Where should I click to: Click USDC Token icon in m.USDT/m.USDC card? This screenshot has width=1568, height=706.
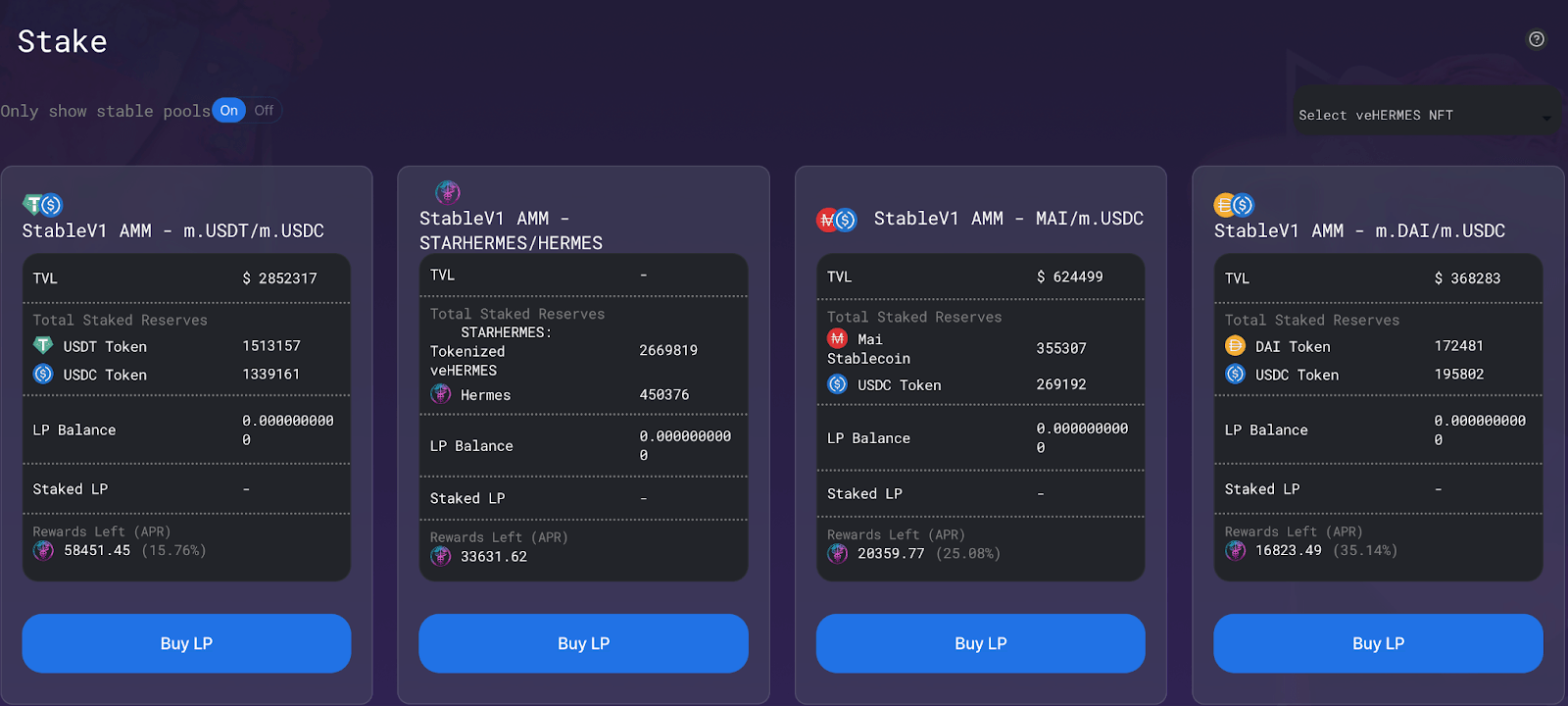coord(43,374)
